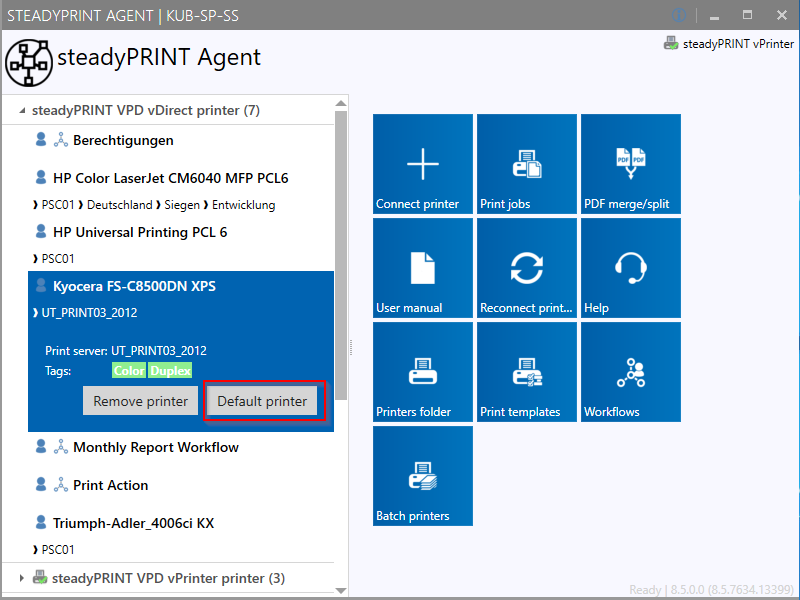Screen dimensions: 800x600
Task: Click the printer list scrollbar thumb
Action: [341, 255]
